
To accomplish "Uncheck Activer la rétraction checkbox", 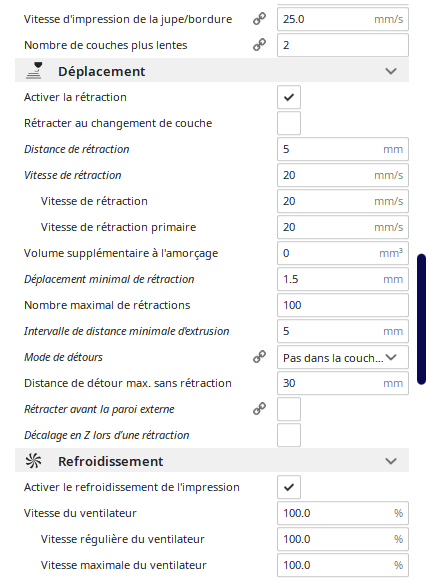I will pyautogui.click(x=289, y=97).
